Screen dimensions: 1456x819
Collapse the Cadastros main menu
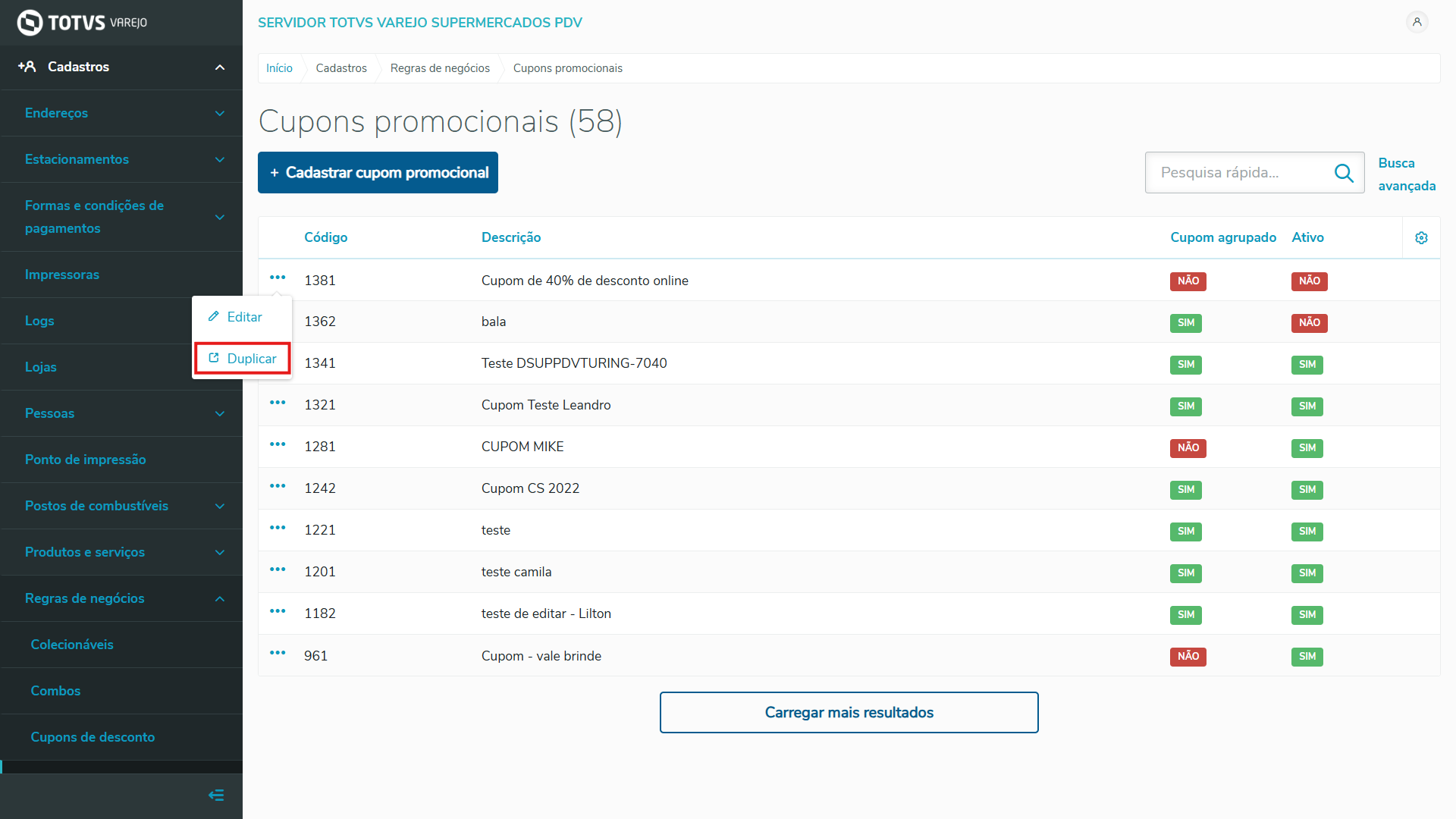click(121, 67)
